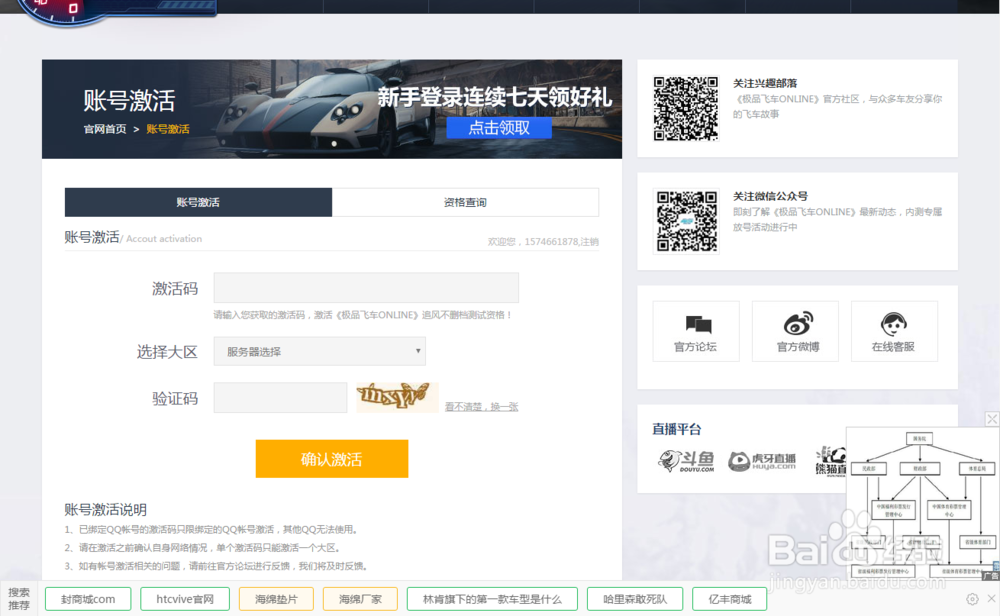
Task: Click the 微信公众号 QR code
Action: tap(686, 221)
